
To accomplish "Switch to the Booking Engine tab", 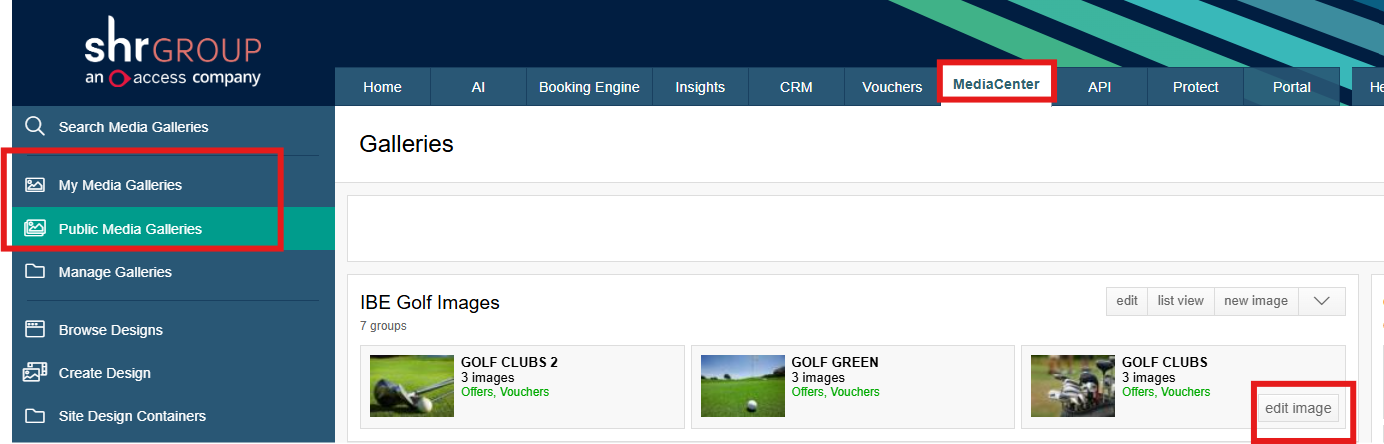I will point(589,87).
